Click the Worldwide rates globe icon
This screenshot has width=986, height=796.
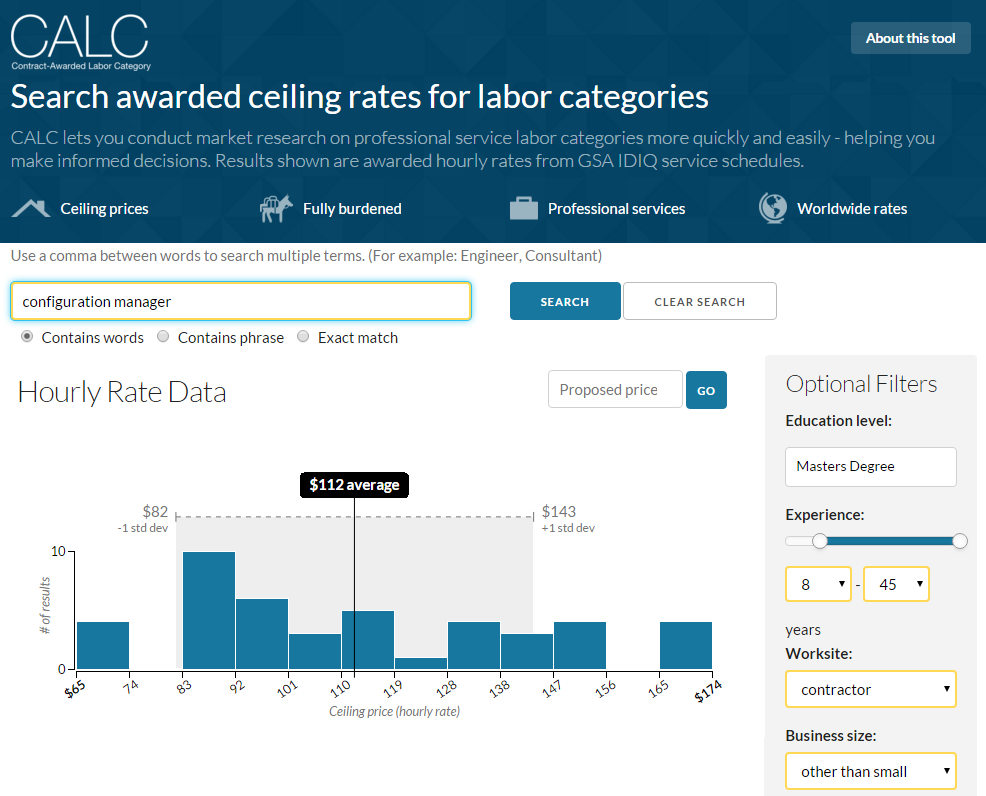pyautogui.click(x=772, y=208)
